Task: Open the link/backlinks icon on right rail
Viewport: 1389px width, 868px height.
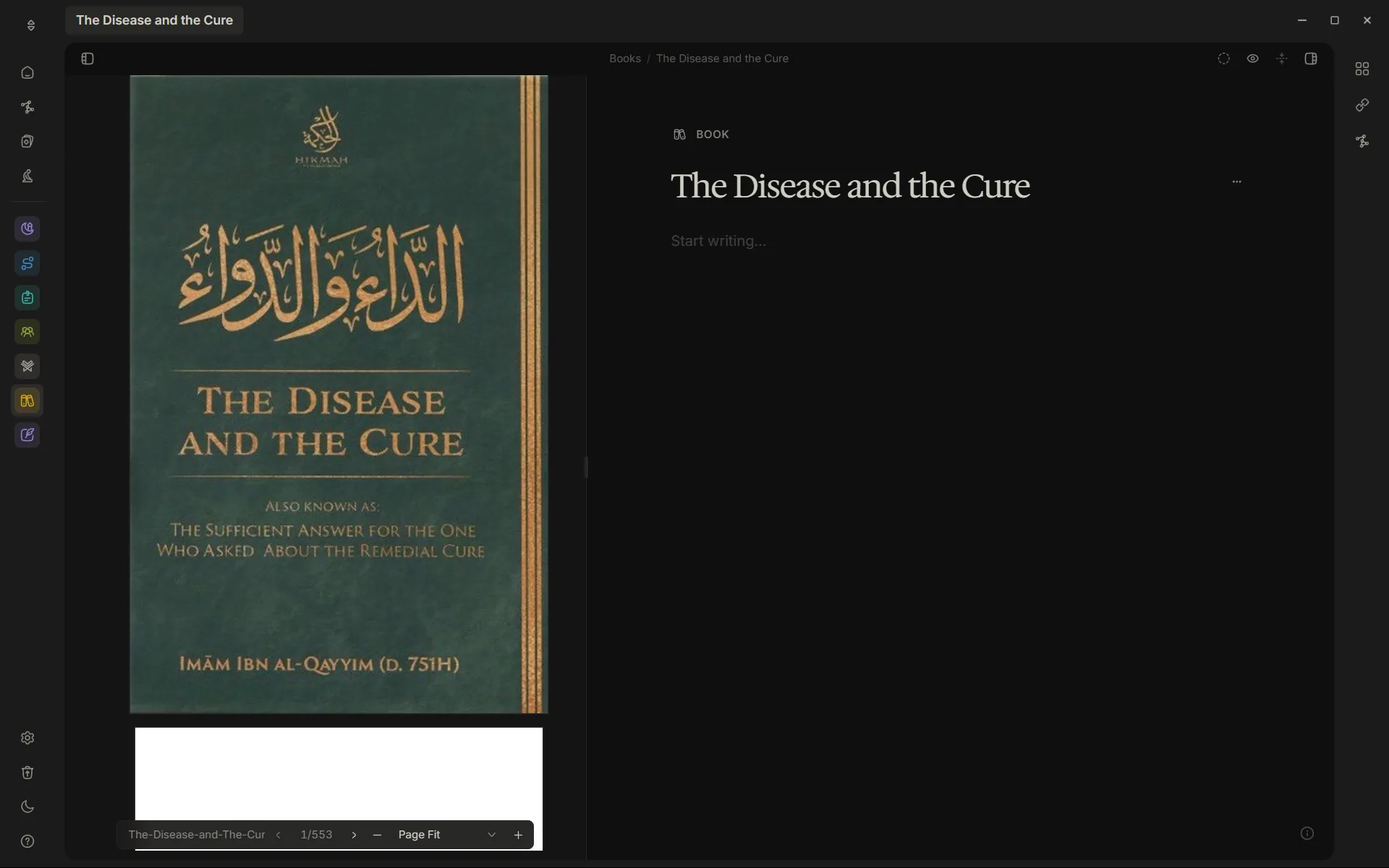Action: point(1362,106)
